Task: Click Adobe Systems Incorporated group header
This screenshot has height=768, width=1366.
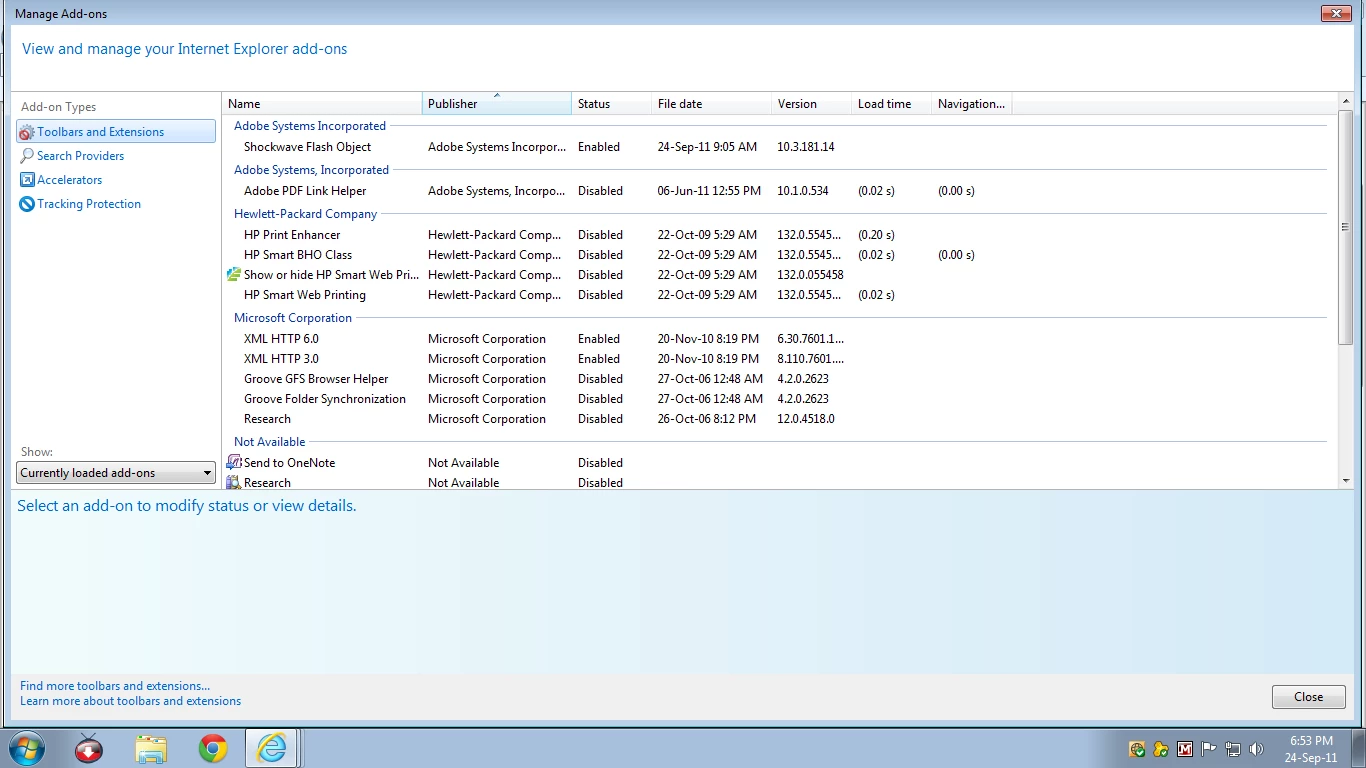Action: coord(310,126)
